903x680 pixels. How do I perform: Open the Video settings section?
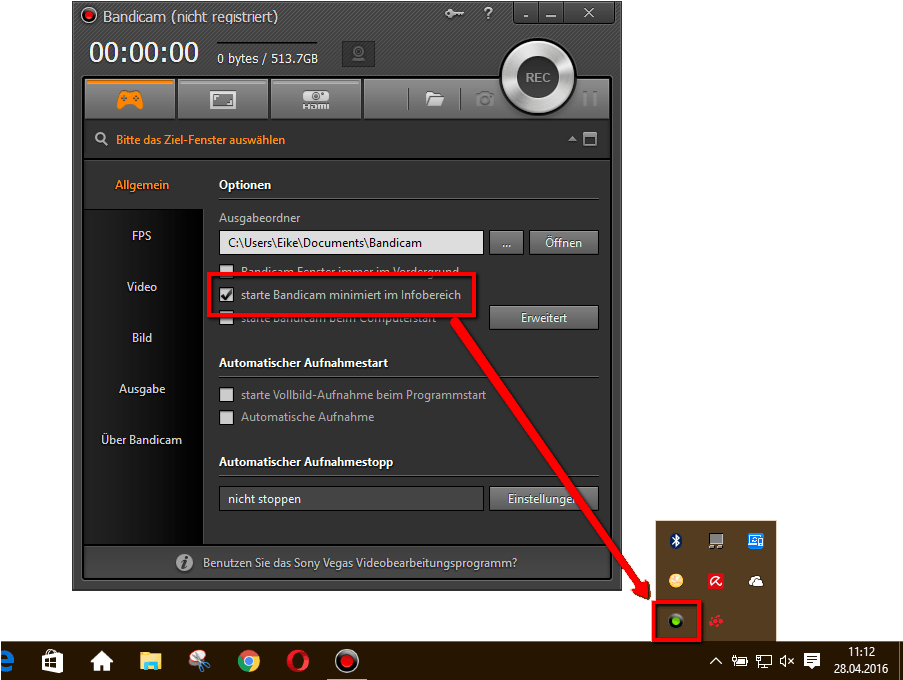coord(142,287)
